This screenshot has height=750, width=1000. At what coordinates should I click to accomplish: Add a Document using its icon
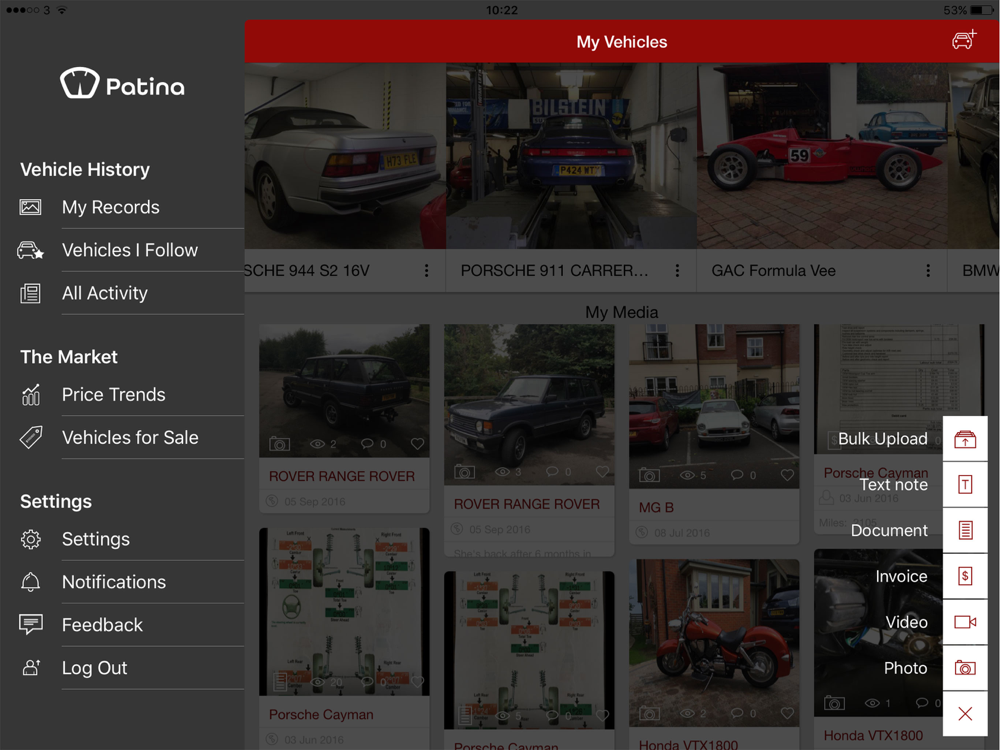pyautogui.click(x=965, y=531)
